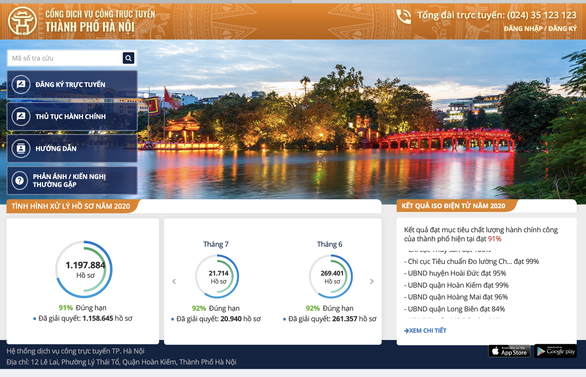586x377 pixels.
Task: Click the 1.197.884 hồ sơ progress ring
Action: (x=84, y=269)
